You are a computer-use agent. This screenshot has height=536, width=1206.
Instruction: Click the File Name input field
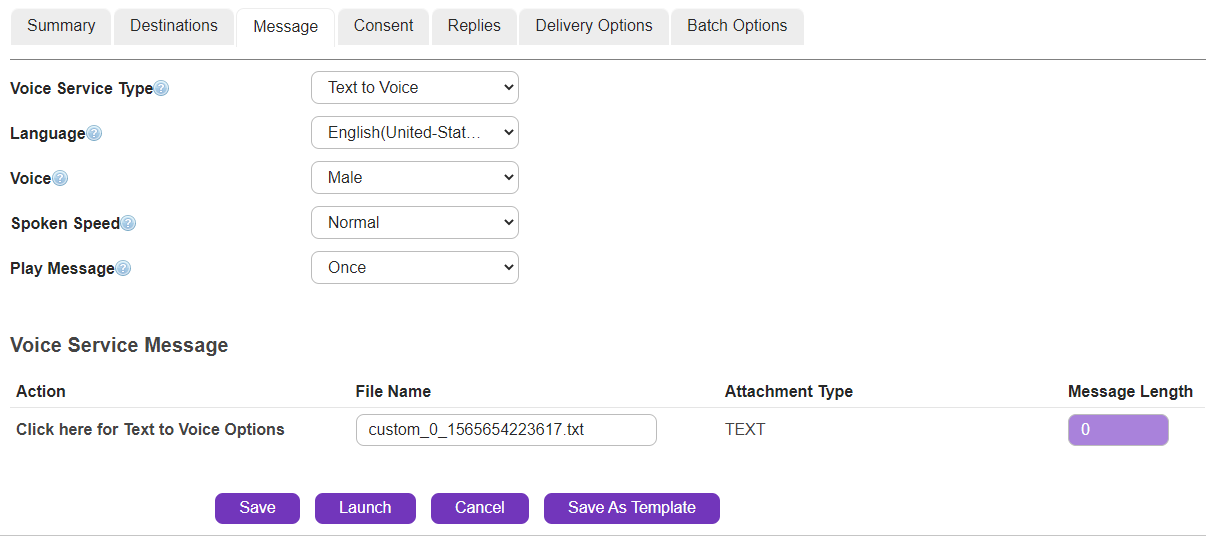coord(506,430)
